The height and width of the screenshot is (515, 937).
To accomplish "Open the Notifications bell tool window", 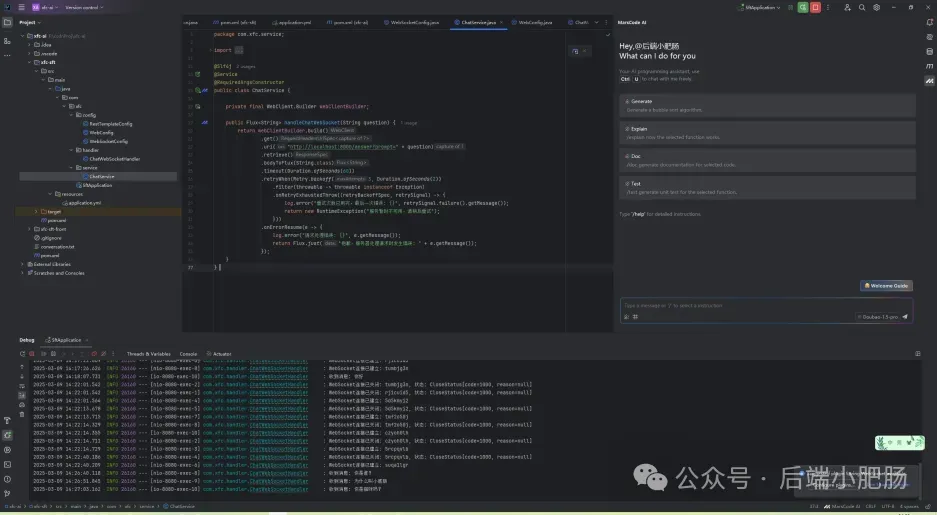I will (929, 22).
